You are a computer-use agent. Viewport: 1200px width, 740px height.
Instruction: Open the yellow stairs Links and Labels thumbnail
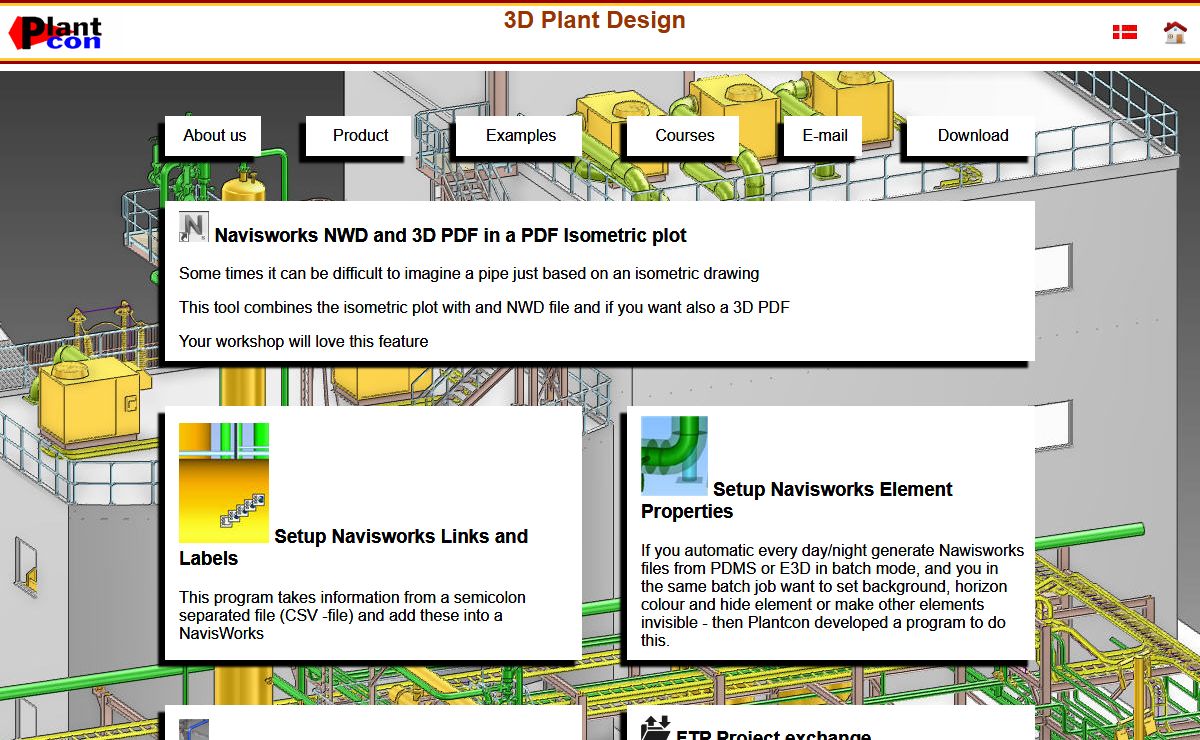224,483
